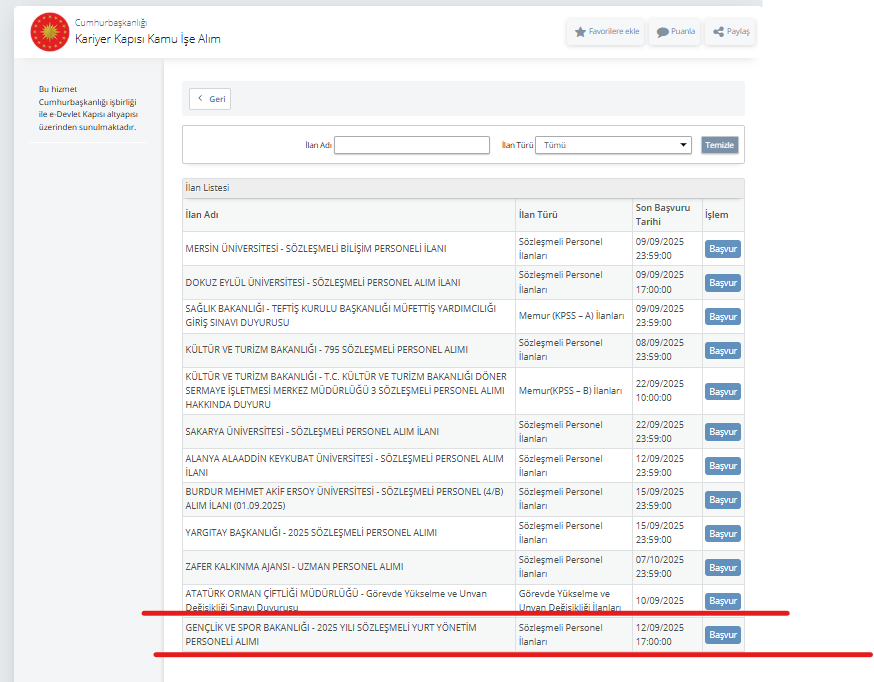This screenshot has height=682, width=874.
Task: Select Dokuz Eylül Üniversitesi listing title
Action: pos(323,283)
